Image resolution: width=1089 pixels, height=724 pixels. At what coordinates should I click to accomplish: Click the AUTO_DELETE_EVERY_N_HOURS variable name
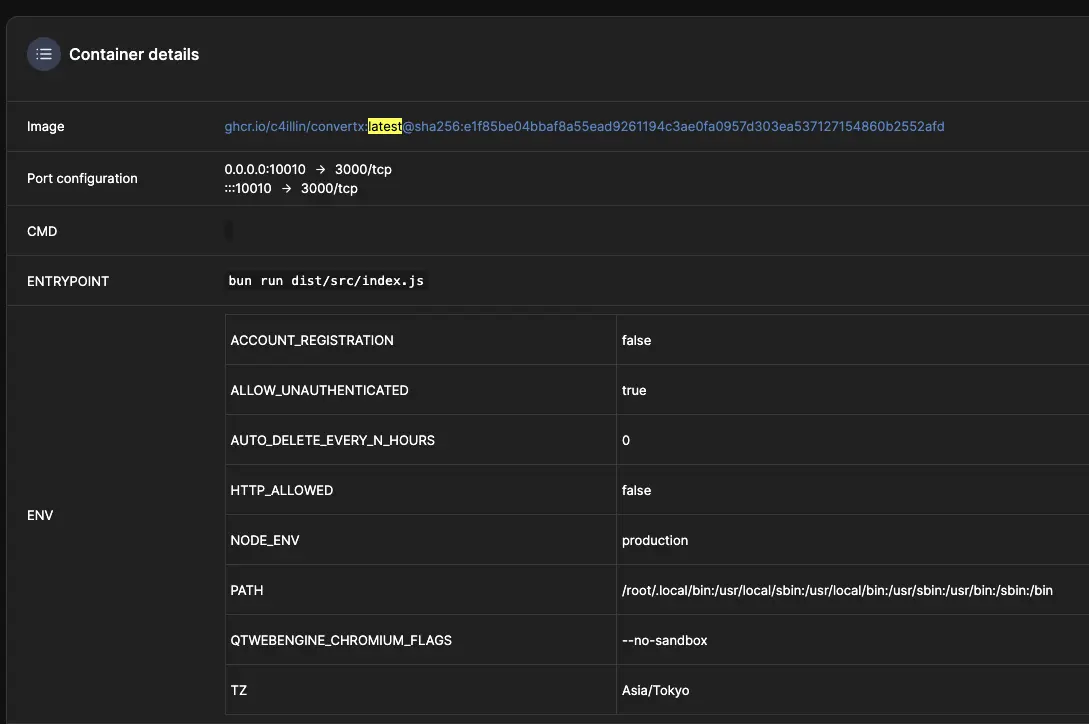coord(333,441)
